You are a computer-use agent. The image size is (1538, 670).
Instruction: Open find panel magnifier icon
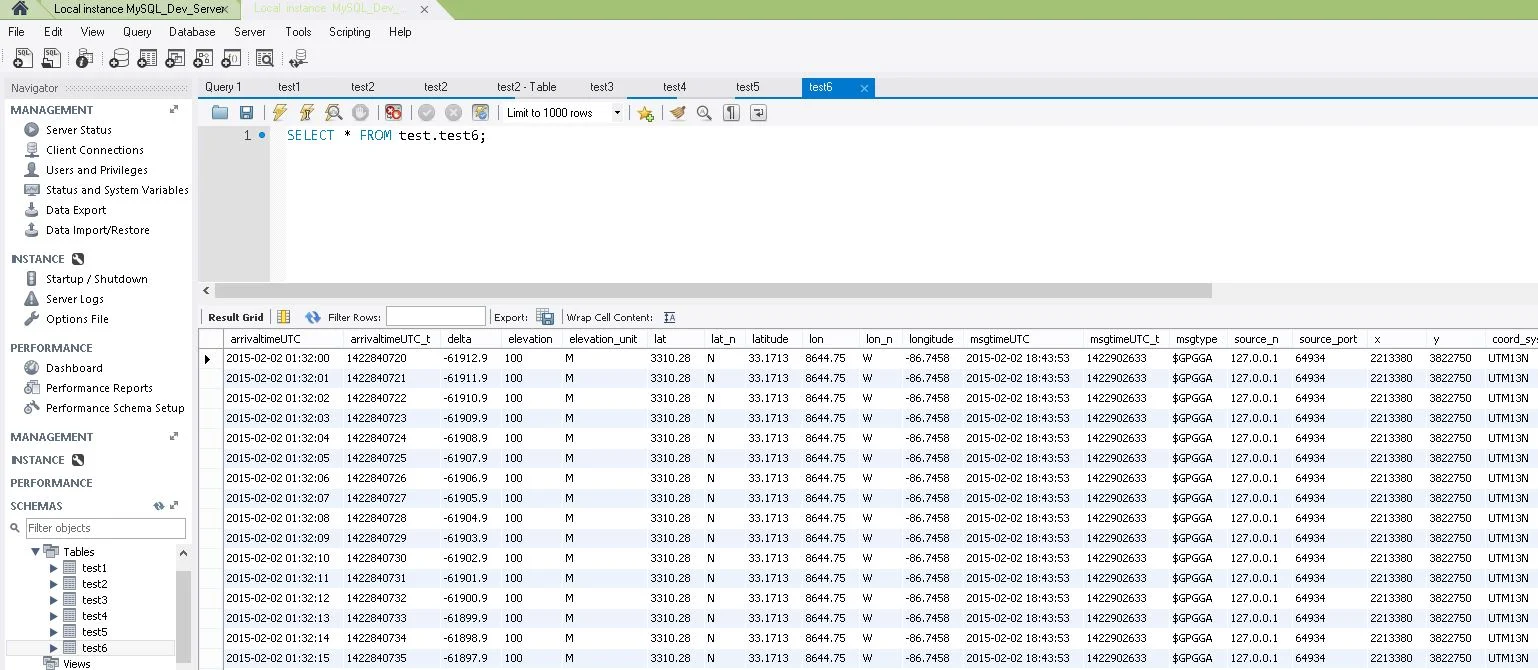[x=705, y=113]
